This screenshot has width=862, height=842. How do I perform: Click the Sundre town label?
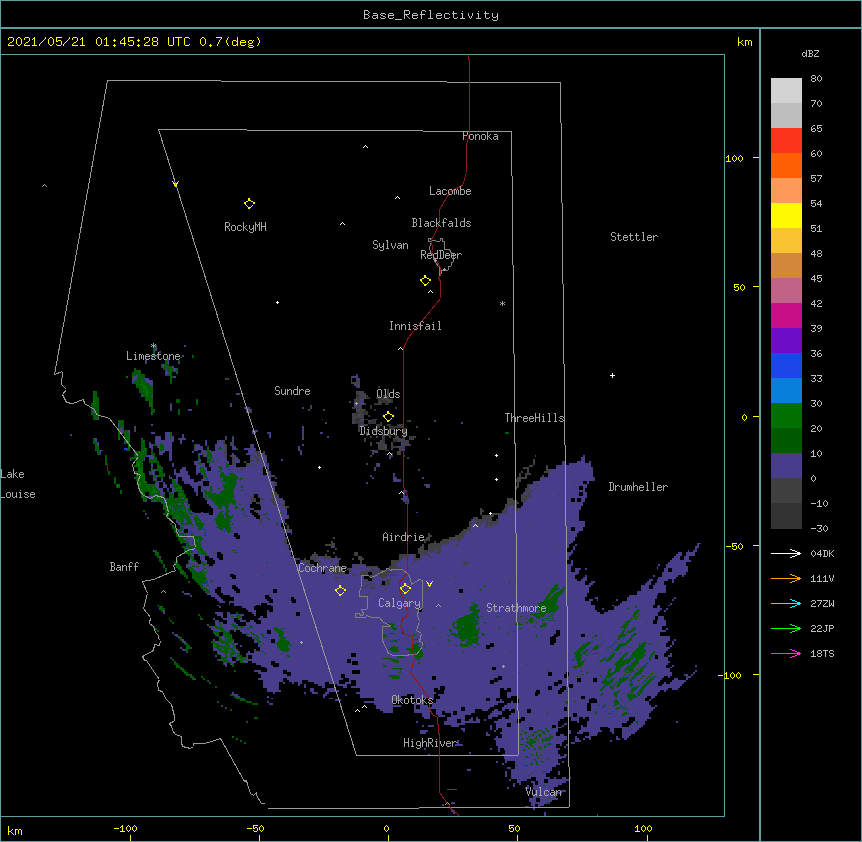[x=292, y=391]
